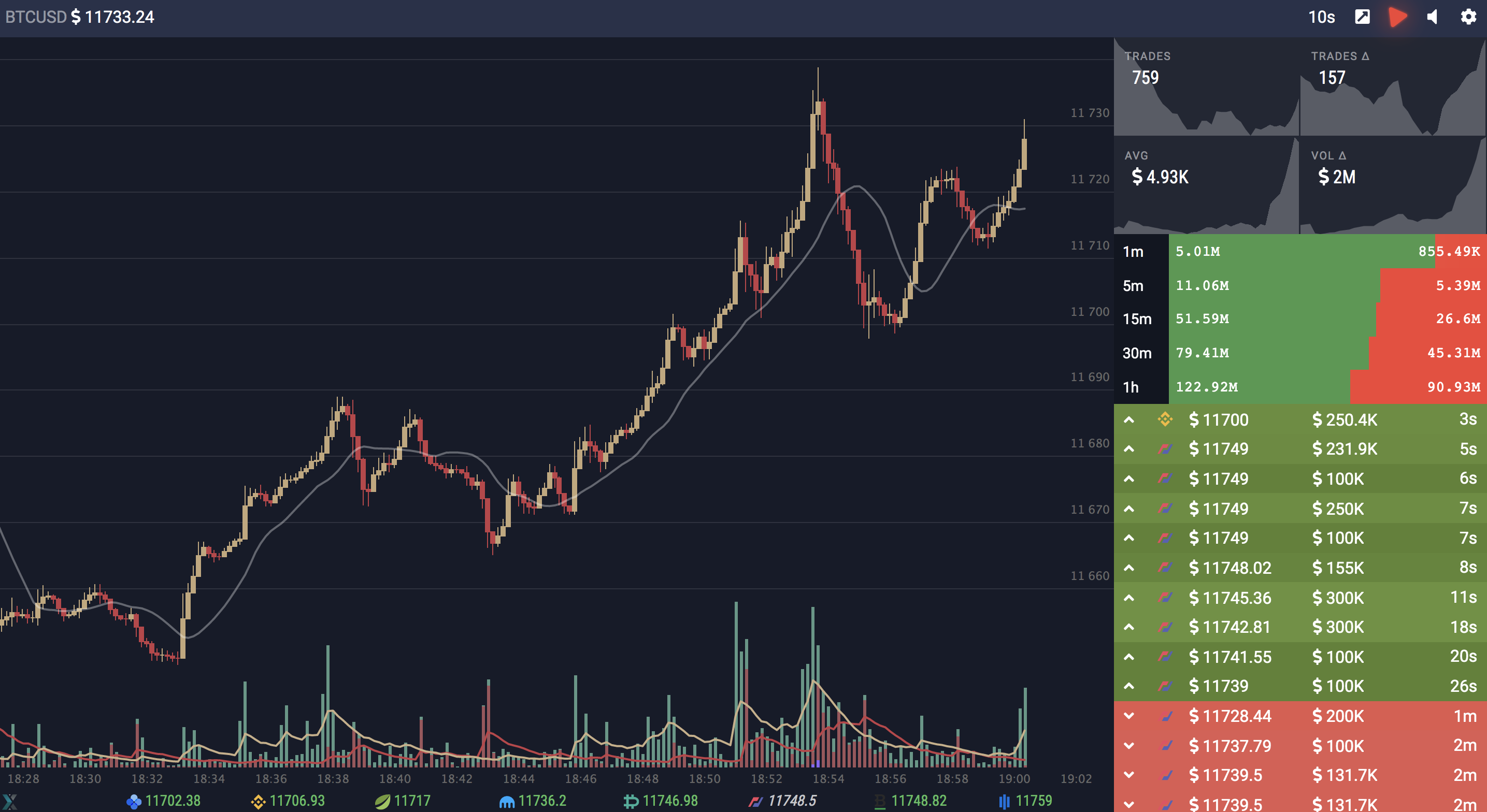Click the Binance icon in the $11700 trade row
The height and width of the screenshot is (812, 1487).
tap(1165, 419)
